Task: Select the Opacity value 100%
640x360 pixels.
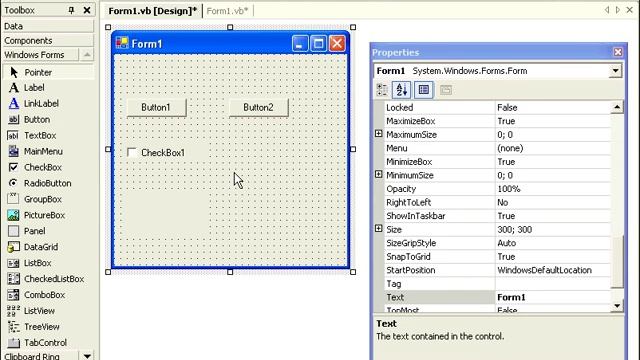Action: pos(553,189)
